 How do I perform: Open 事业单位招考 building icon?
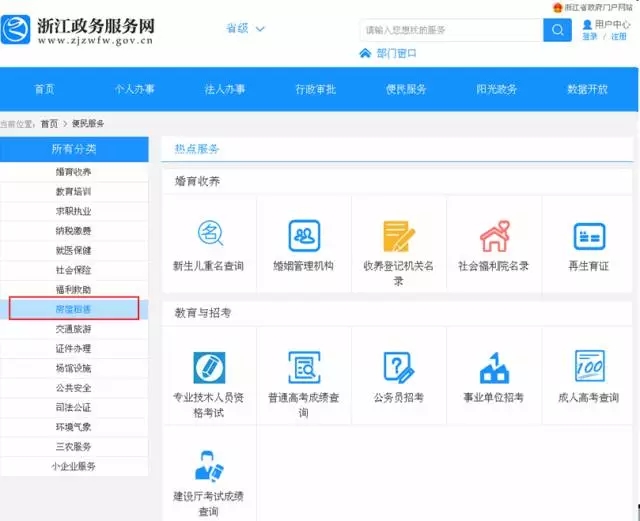pos(494,367)
